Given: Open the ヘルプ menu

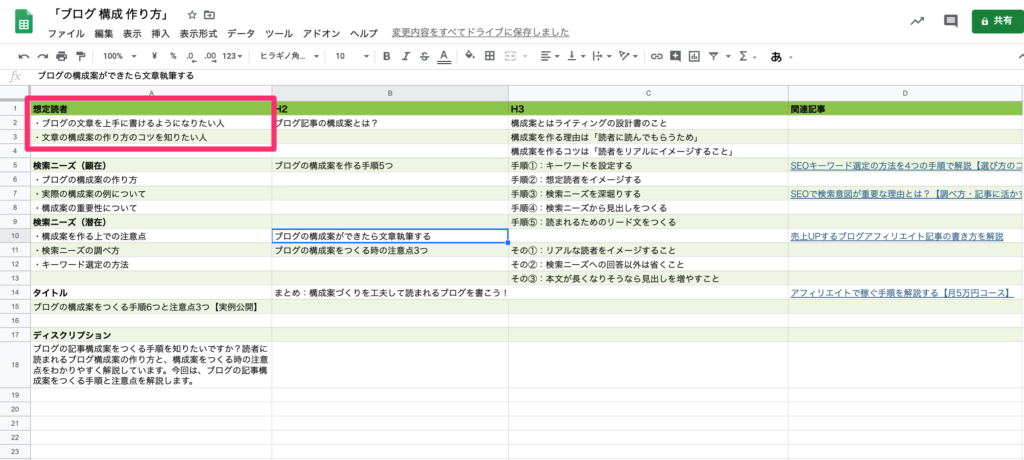Looking at the screenshot, I should [x=364, y=33].
